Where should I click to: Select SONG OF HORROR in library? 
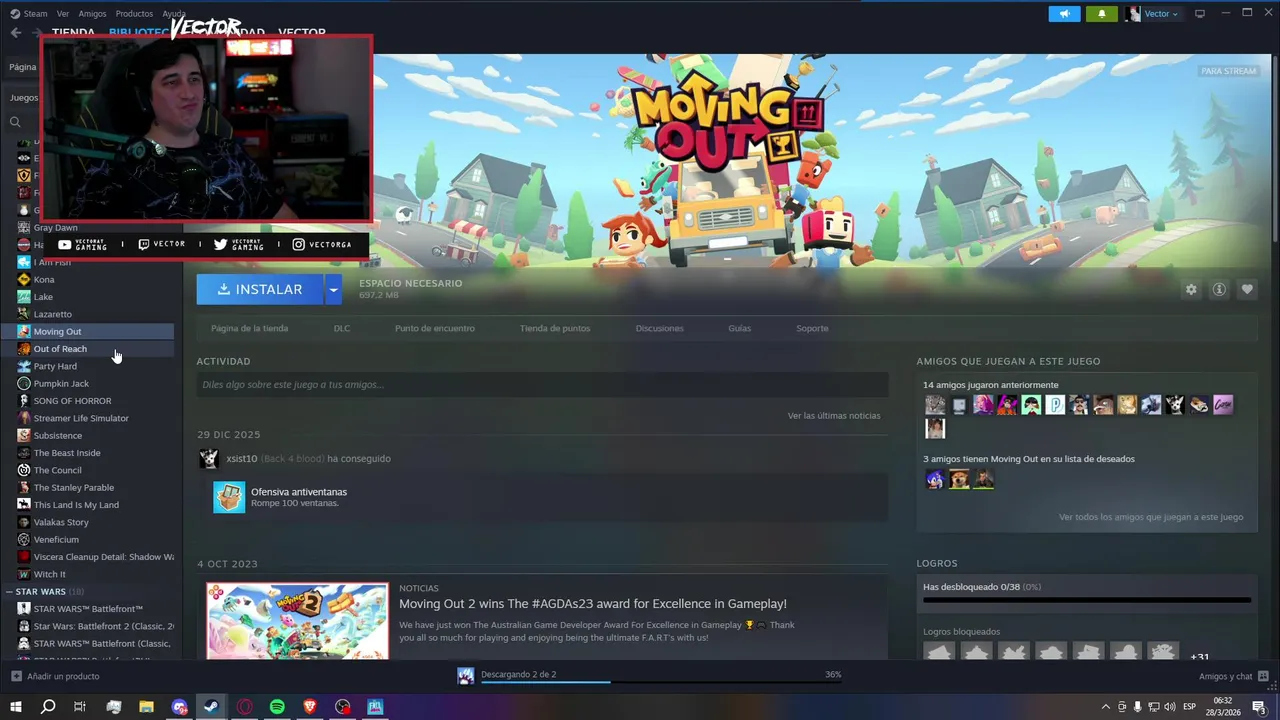tap(72, 401)
